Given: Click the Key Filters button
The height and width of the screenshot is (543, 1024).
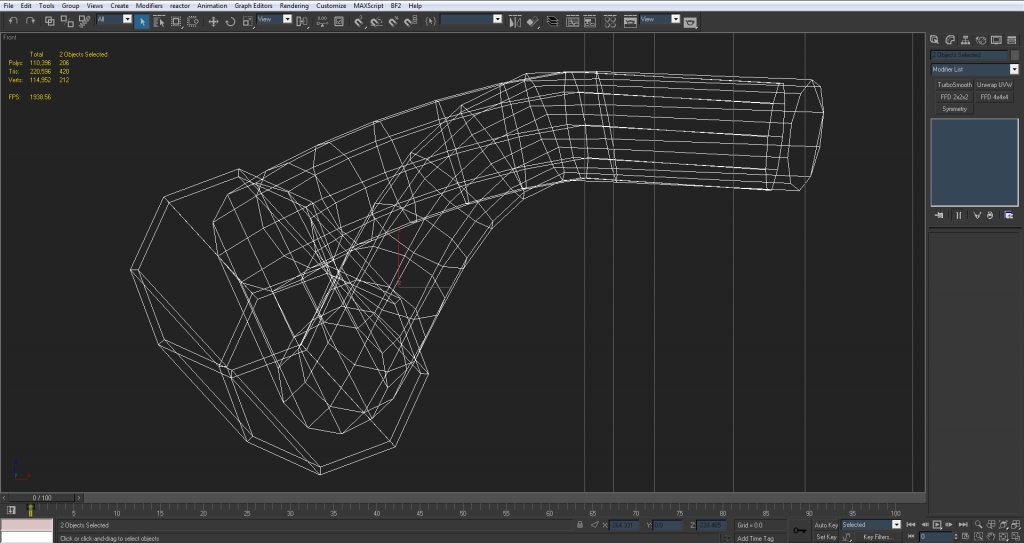Looking at the screenshot, I should tap(877, 537).
